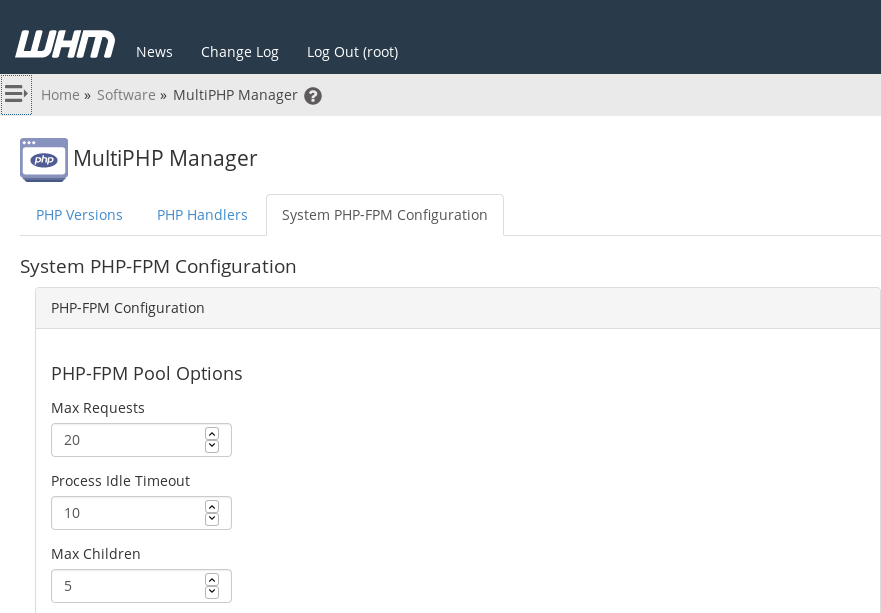Click MultiPHP Manager breadcrumb
The image size is (881, 613).
pyautogui.click(x=235, y=95)
